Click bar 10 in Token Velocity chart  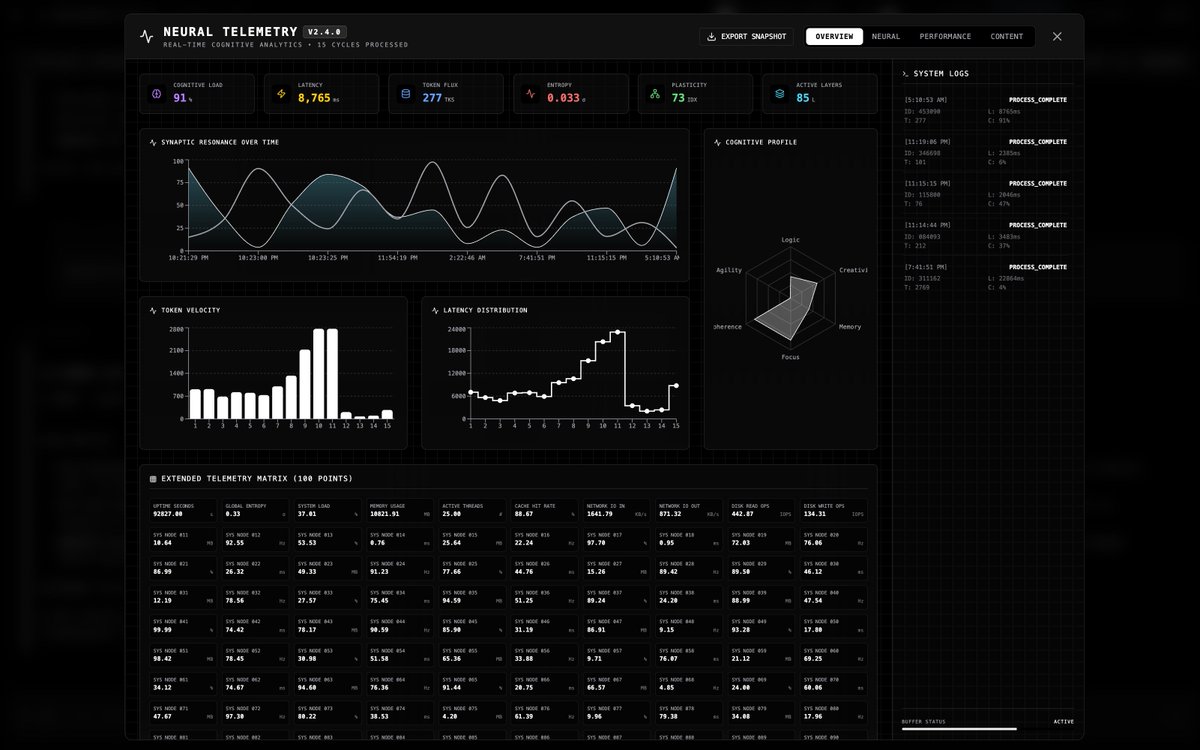coord(319,374)
